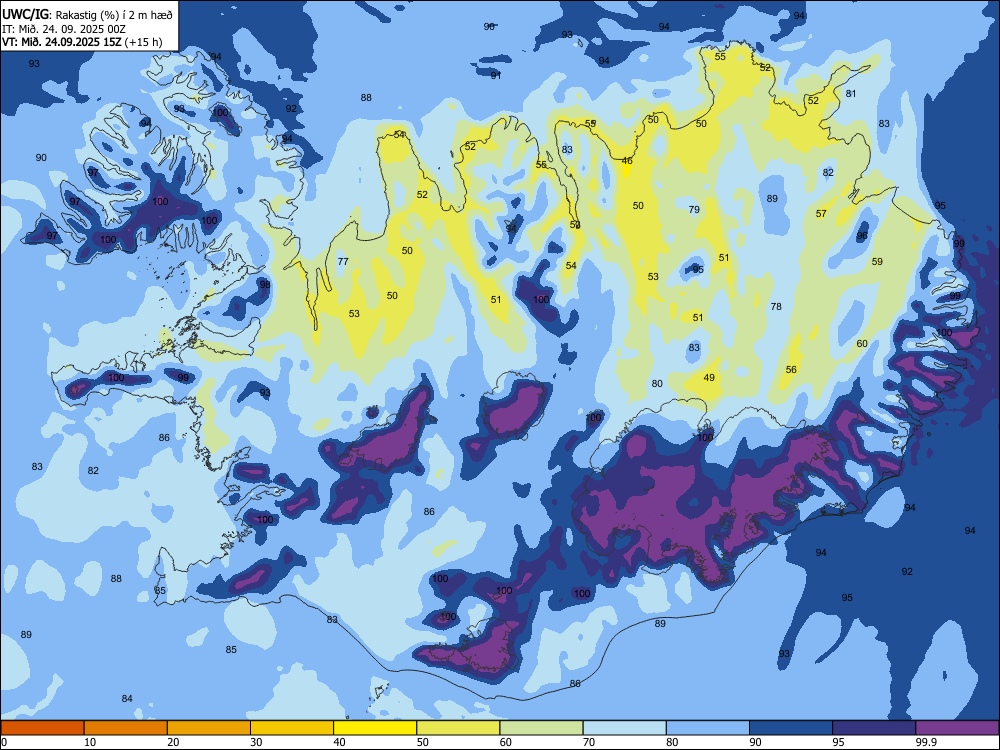Screen dimensions: 1000x750
Task: Click the pale yellow 50–60 legend swatch
Action: tap(458, 728)
